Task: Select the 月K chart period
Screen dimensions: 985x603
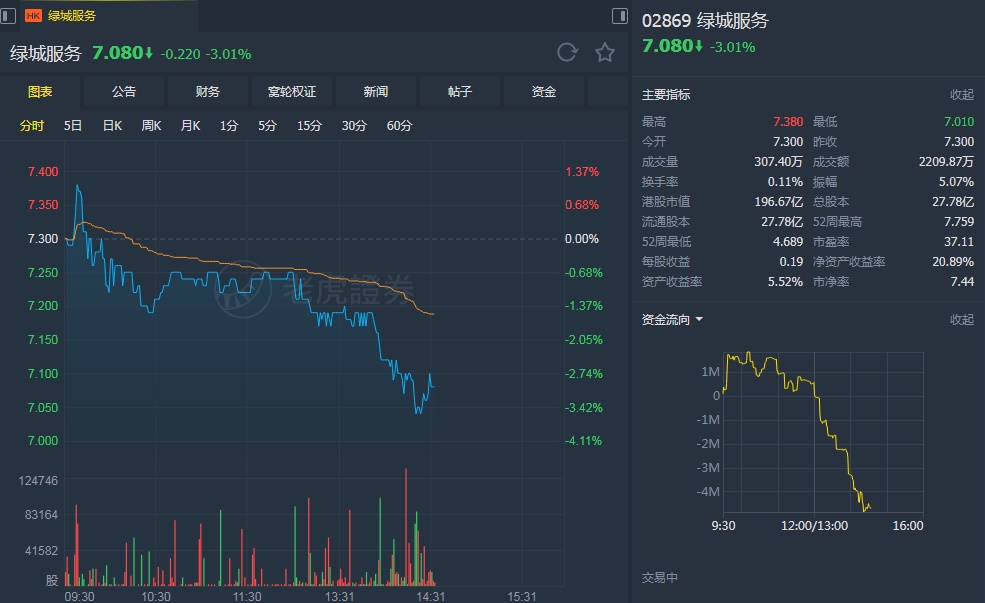Action: (190, 126)
